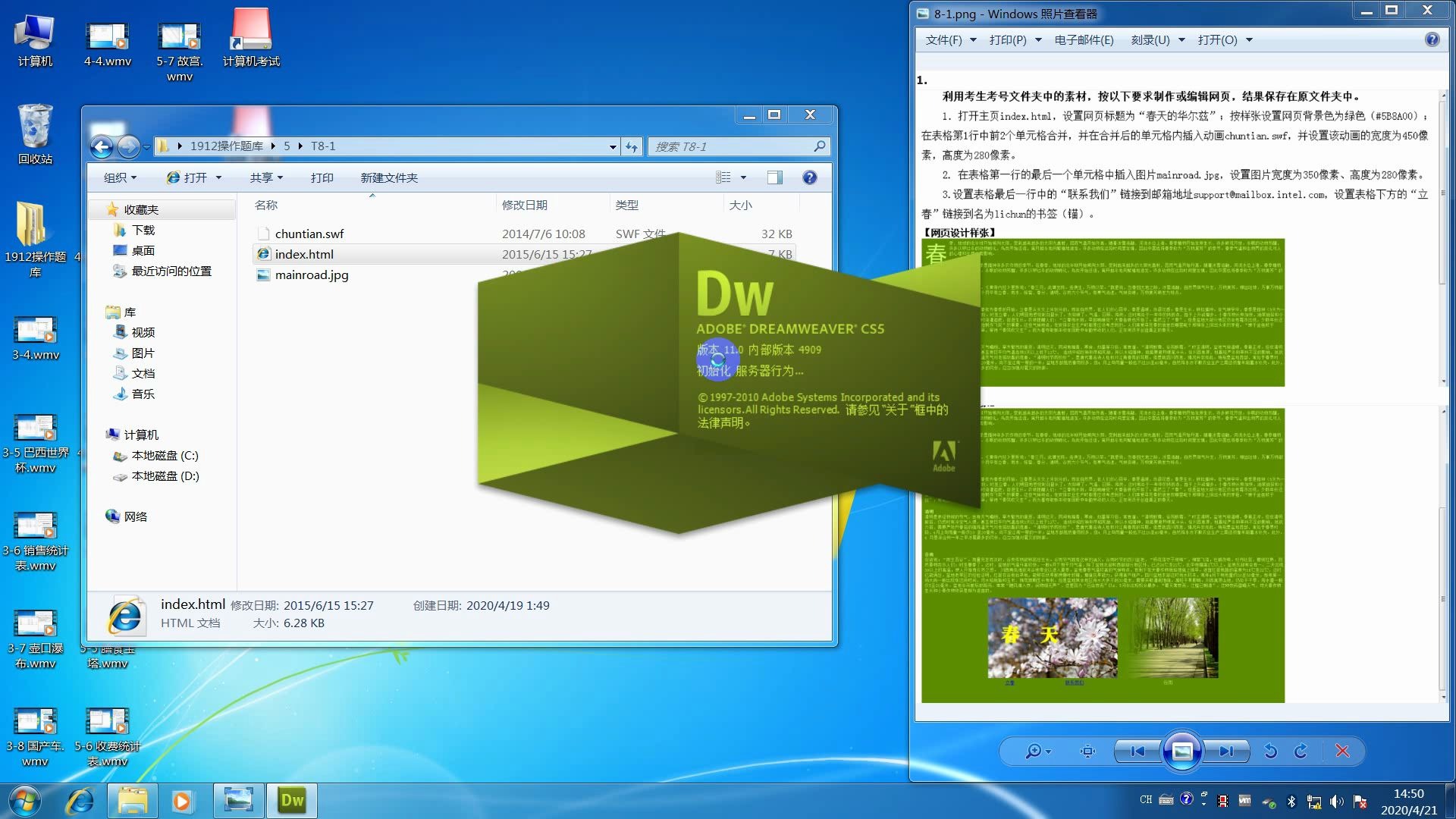Open 文件(F) menu in Photo Viewer

950,39
